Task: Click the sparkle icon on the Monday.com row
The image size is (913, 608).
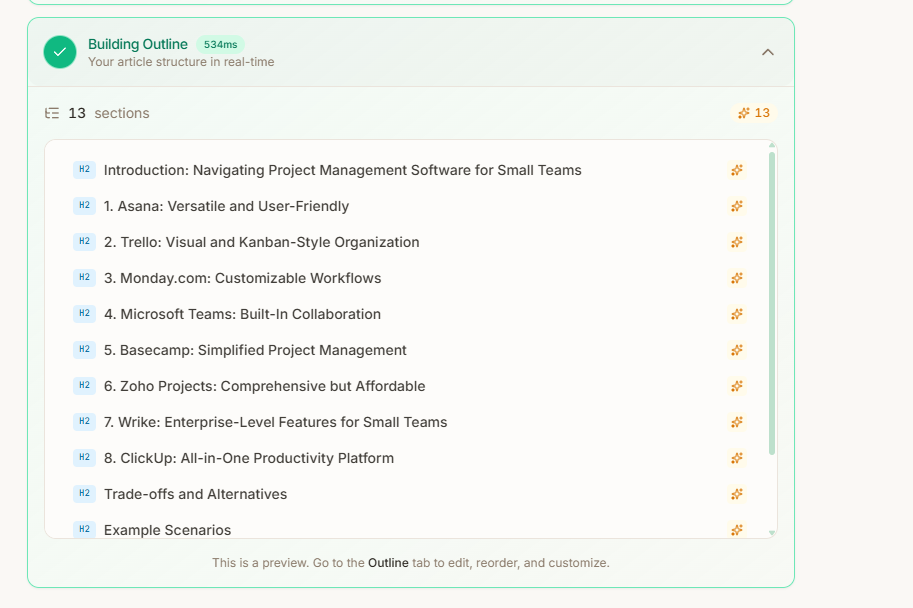Action: 737,278
